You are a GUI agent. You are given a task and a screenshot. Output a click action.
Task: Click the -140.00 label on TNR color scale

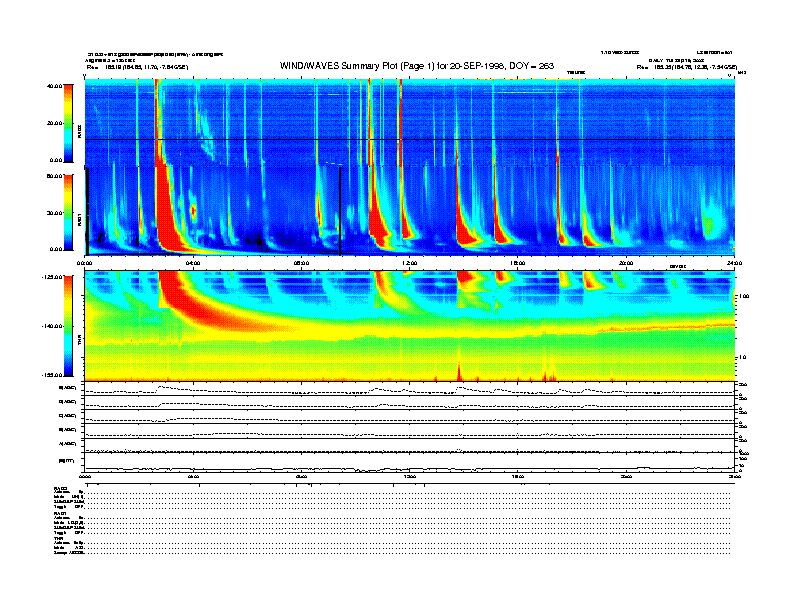point(52,326)
